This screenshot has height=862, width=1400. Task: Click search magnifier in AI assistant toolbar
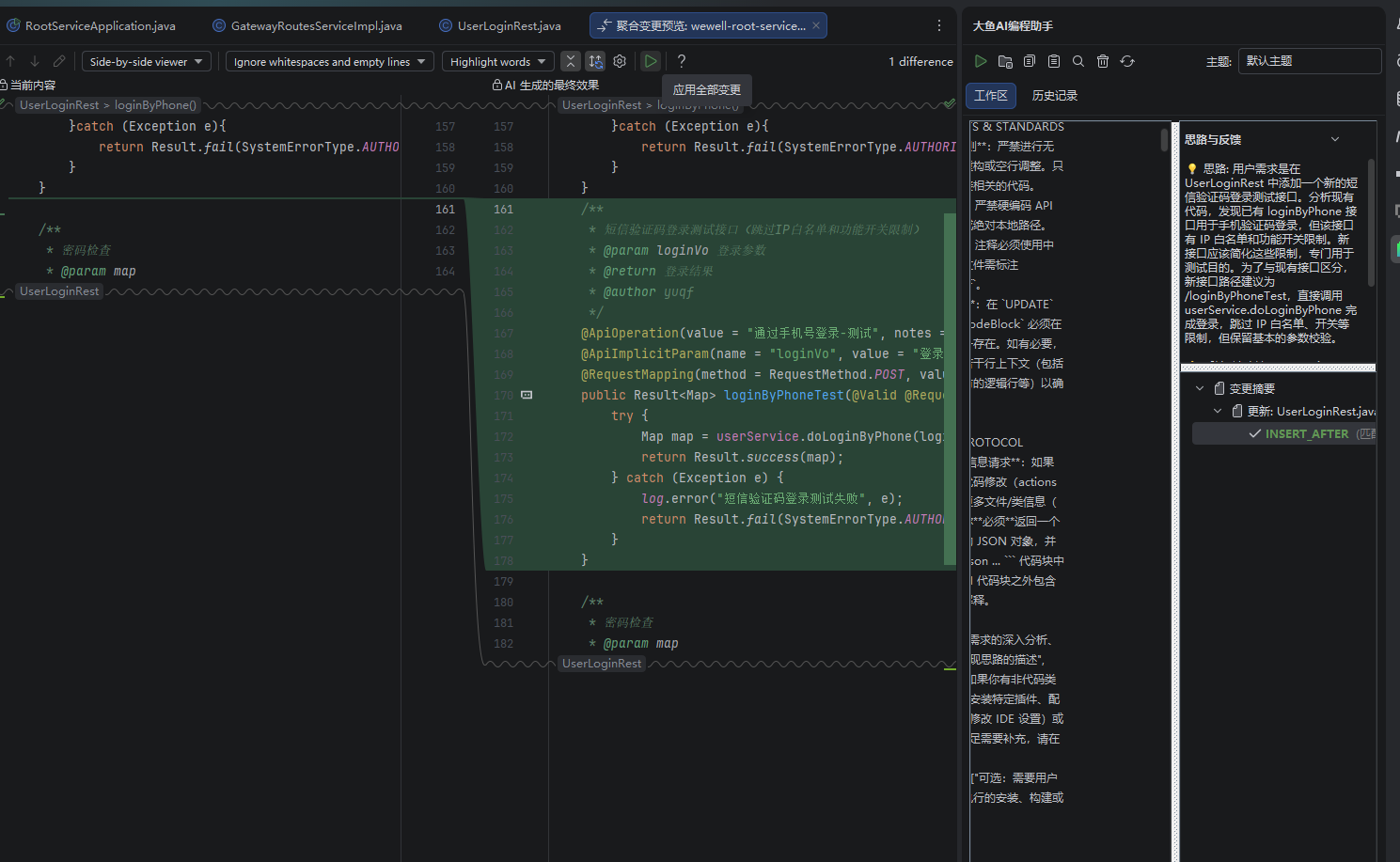coord(1078,61)
